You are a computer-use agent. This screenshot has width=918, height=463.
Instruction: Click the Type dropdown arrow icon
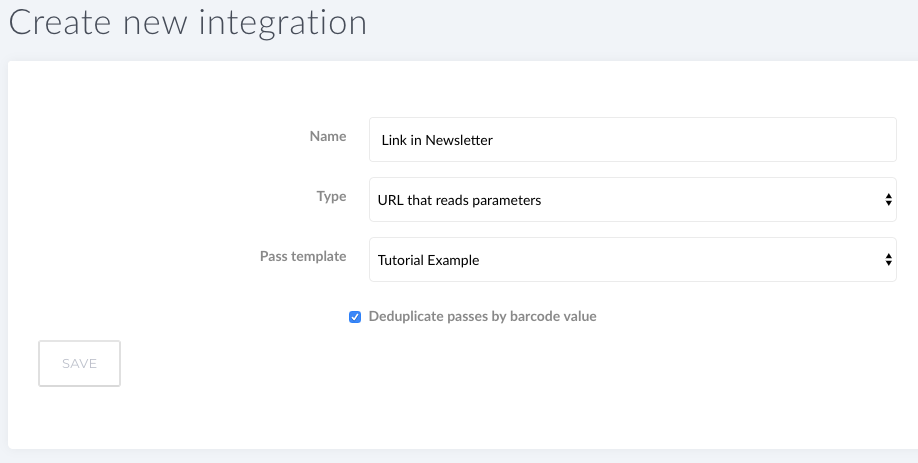coord(888,200)
